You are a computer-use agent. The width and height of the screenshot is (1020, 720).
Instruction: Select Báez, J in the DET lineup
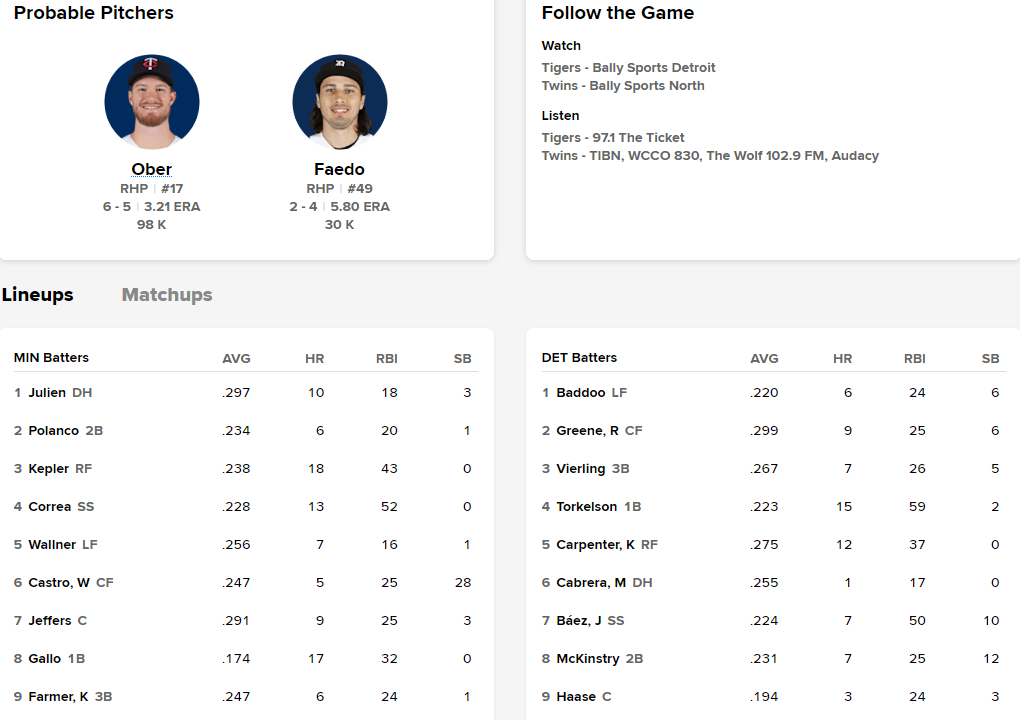point(580,621)
